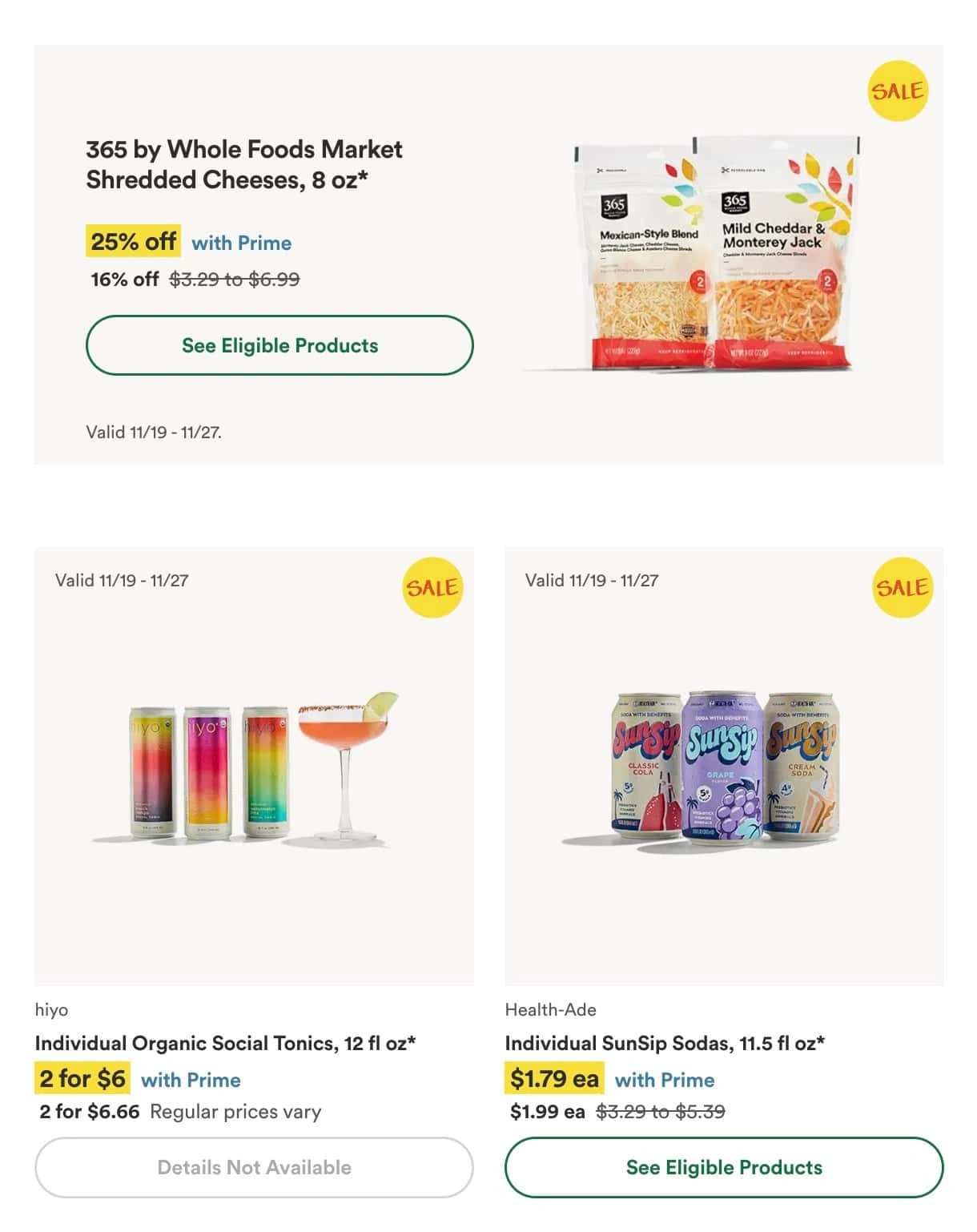Image resolution: width=977 pixels, height=1232 pixels.
Task: Click the SALE badge on SunSip card
Action: coord(903,587)
